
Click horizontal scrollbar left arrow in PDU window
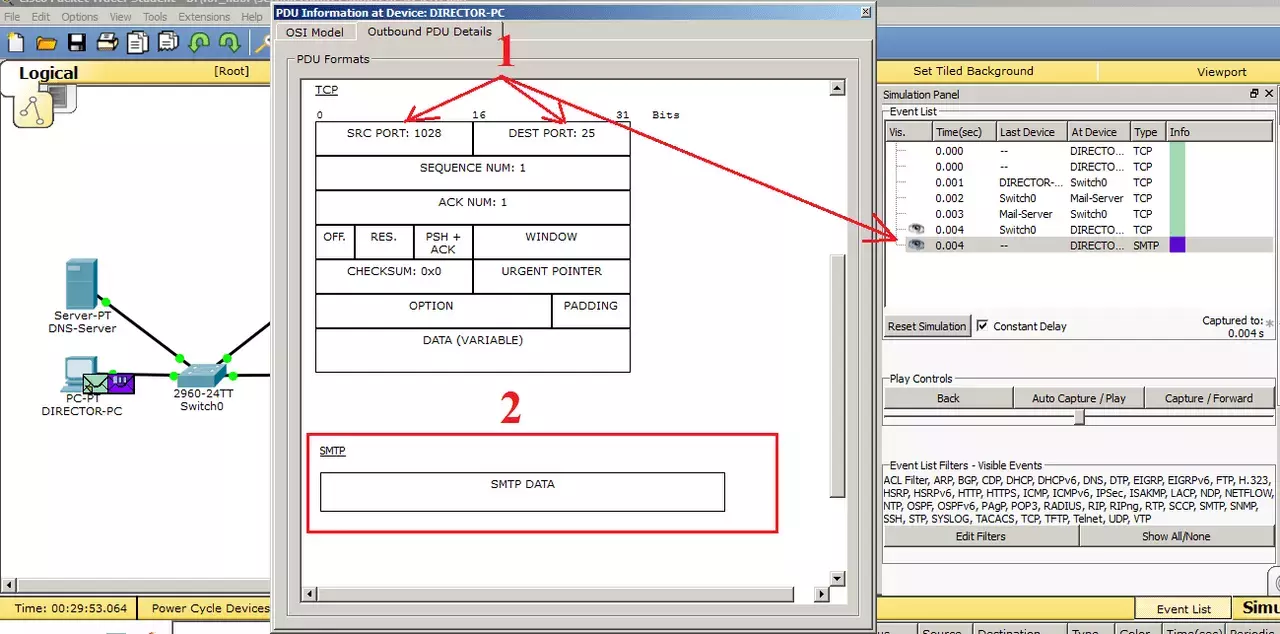click(309, 594)
